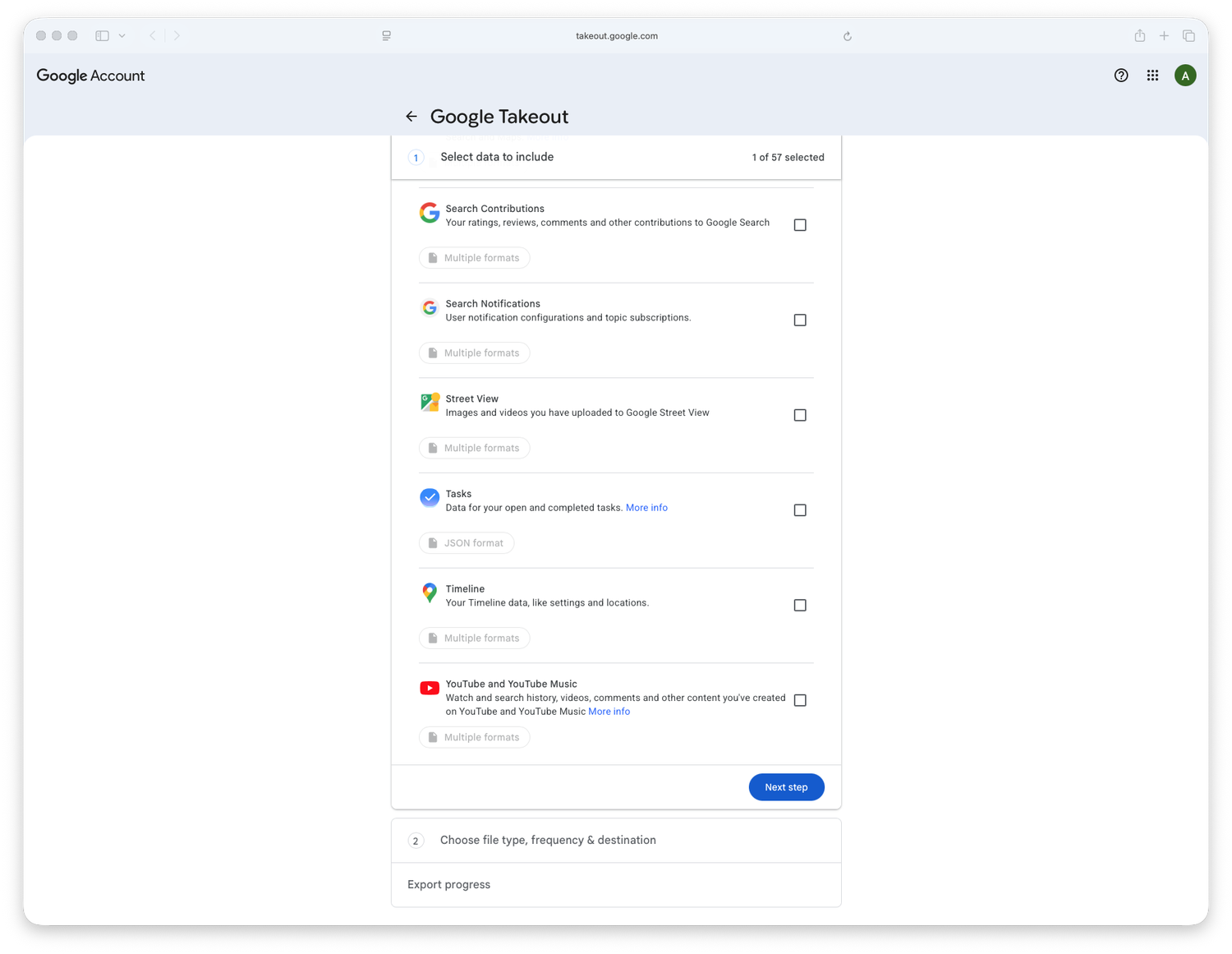Collapse the Select data to include section

click(x=616, y=158)
